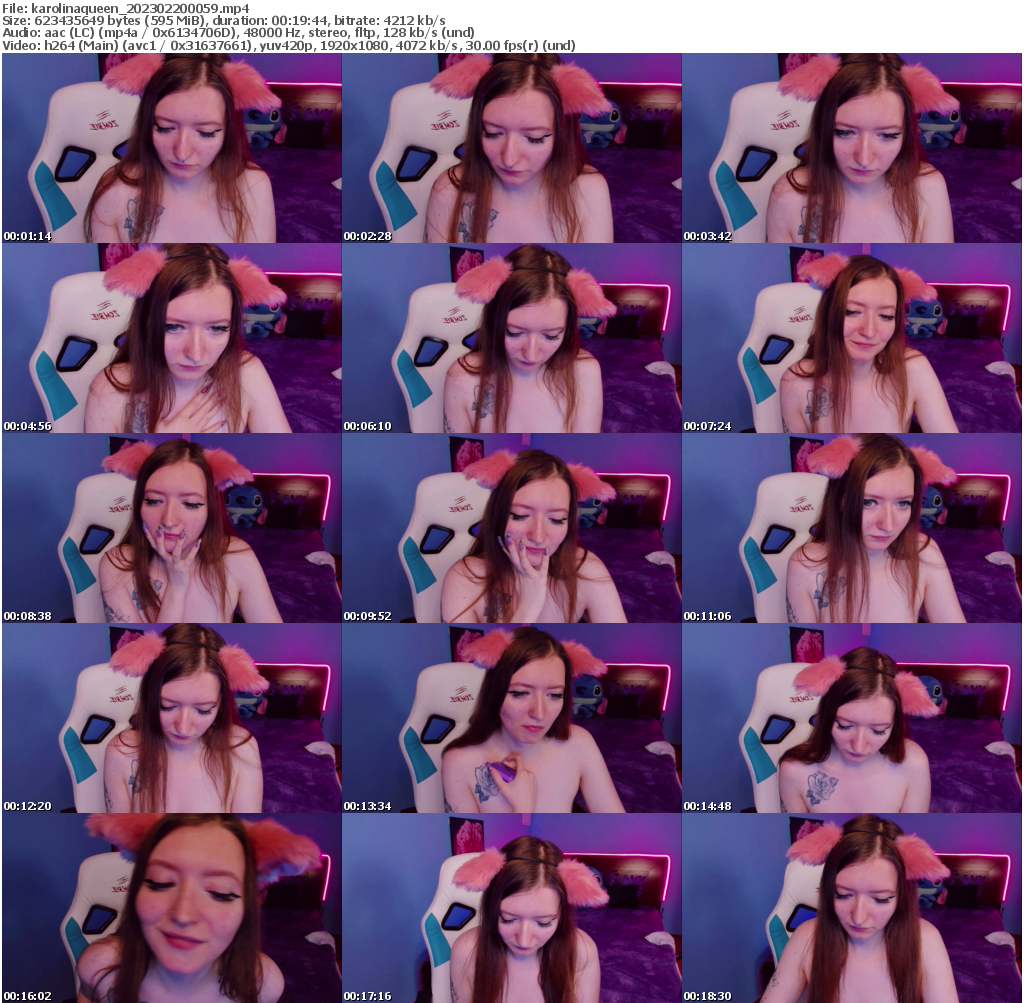Click the duration value 00:19:44

pos(300,19)
